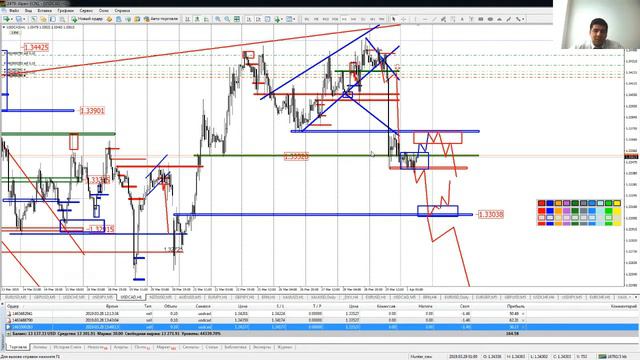This screenshot has height=360, width=640.
Task: Click the tile windows icon
Action: pyautogui.click(x=236, y=19)
